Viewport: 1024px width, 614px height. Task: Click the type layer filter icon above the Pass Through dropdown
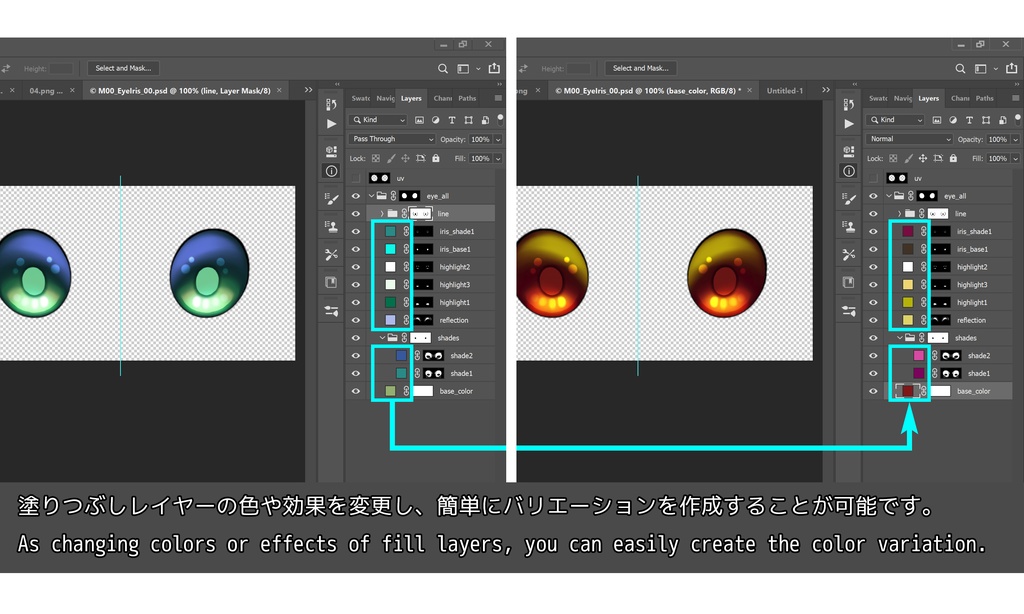pyautogui.click(x=452, y=120)
